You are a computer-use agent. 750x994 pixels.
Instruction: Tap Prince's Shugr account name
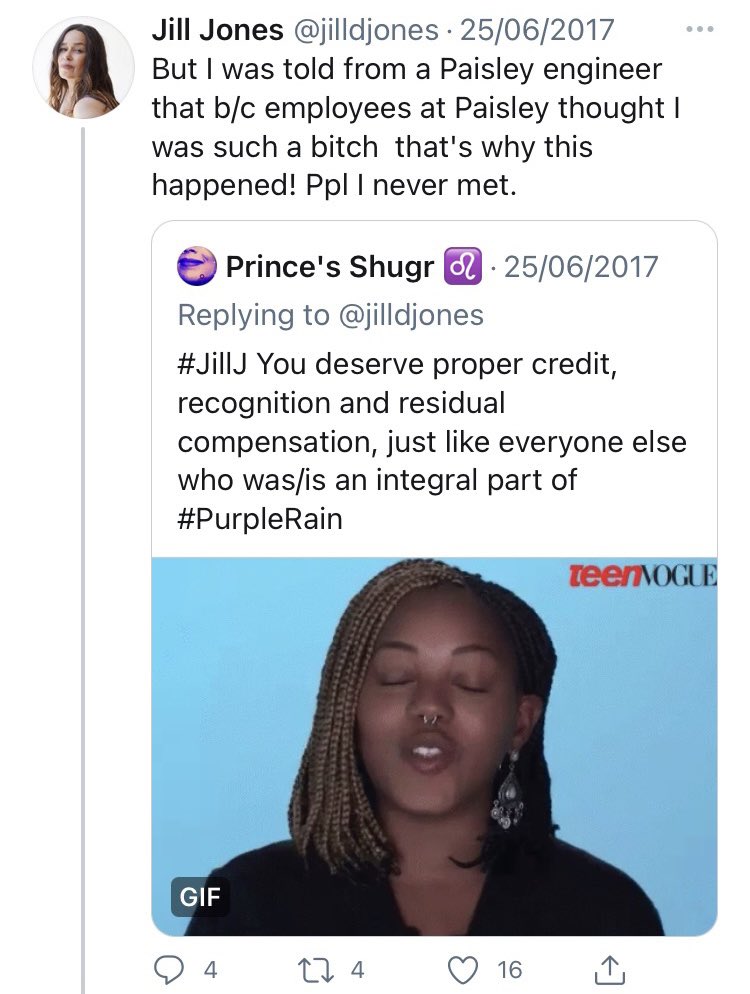click(330, 266)
